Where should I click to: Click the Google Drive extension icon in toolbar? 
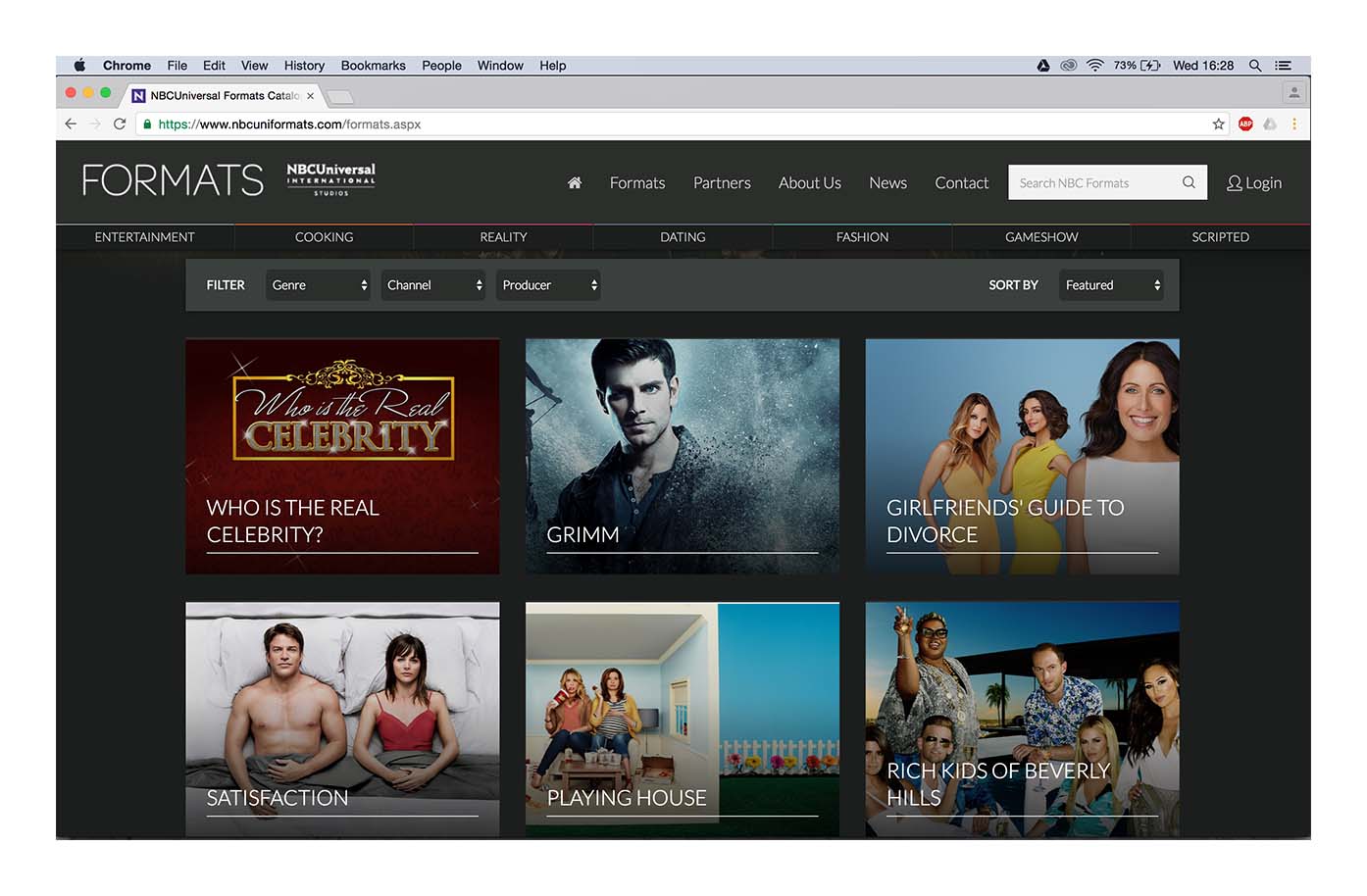pos(1270,124)
